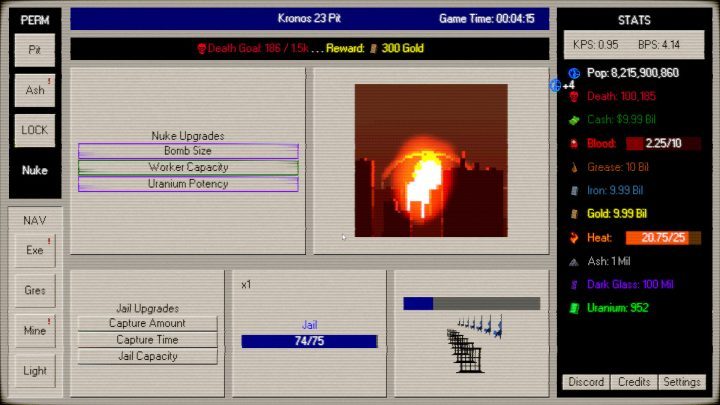Viewport: 720px width, 405px height.
Task: Go to Exe in the NAV panel
Action: 35,250
